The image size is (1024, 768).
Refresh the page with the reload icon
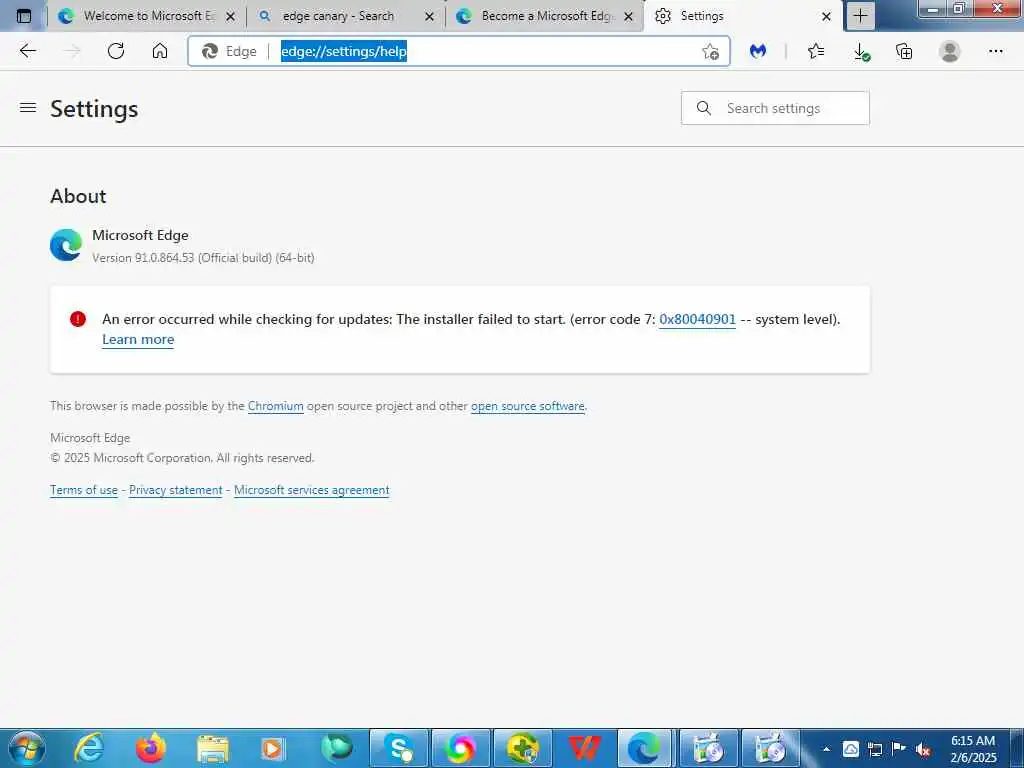tap(116, 51)
